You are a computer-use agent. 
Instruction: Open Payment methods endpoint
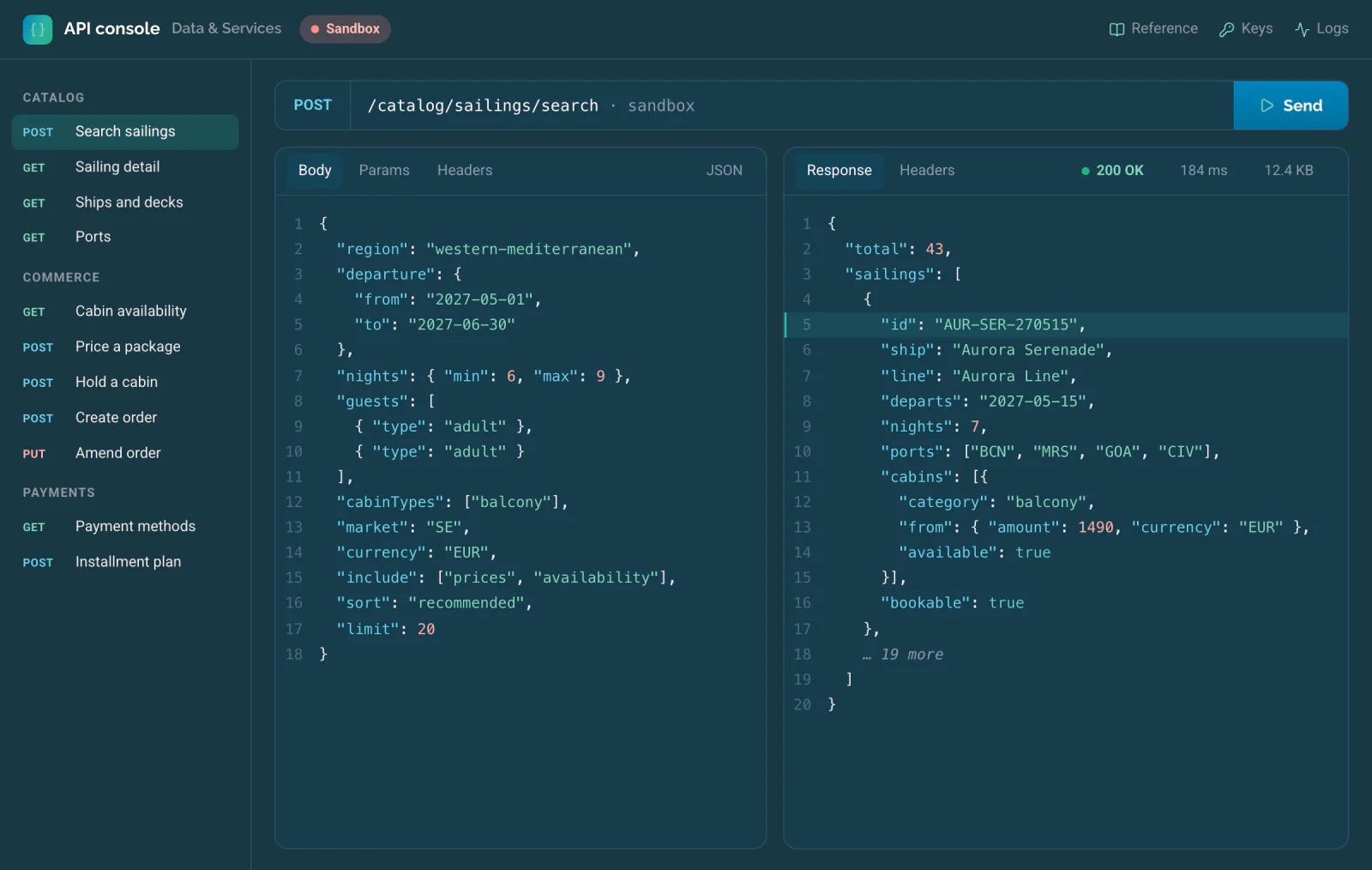(x=125, y=527)
